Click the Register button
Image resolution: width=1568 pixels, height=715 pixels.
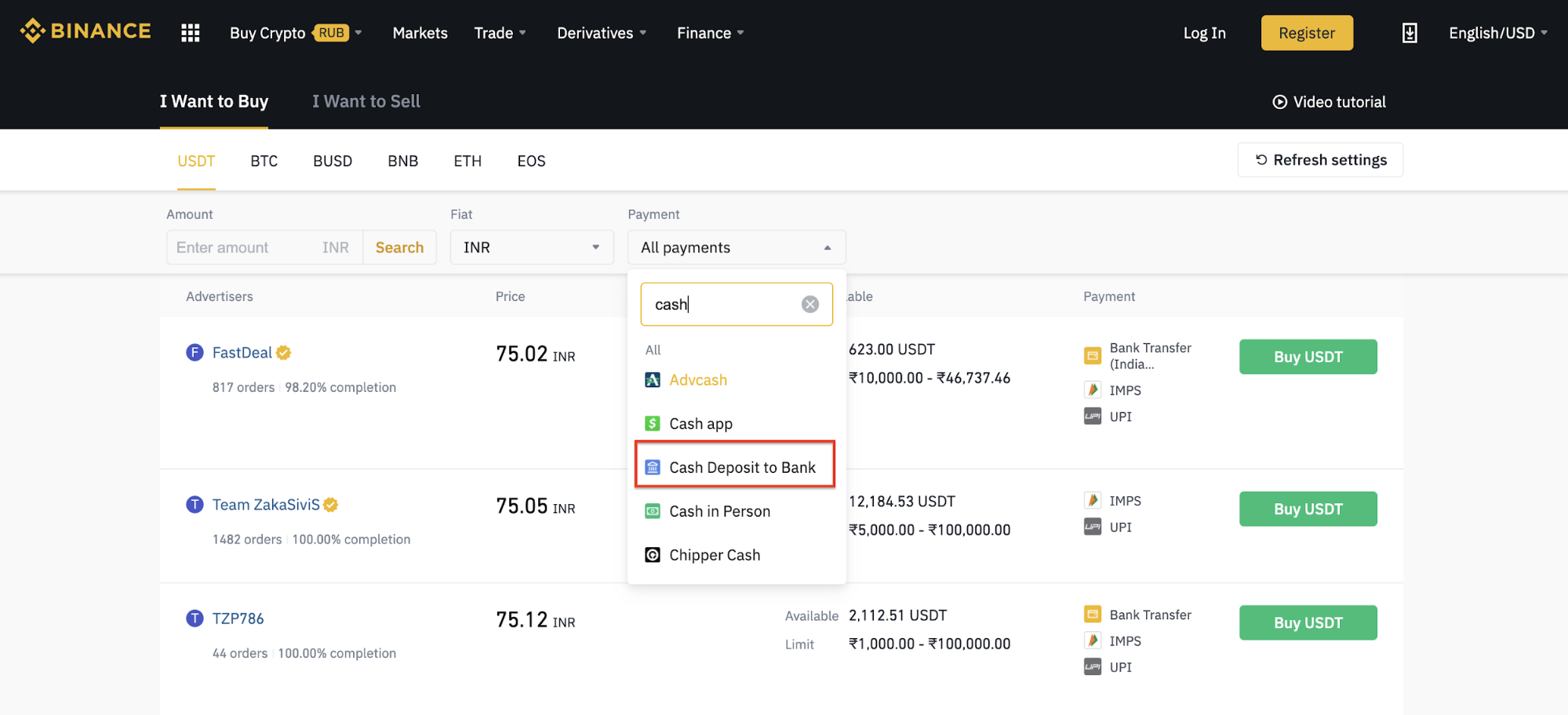[x=1307, y=33]
